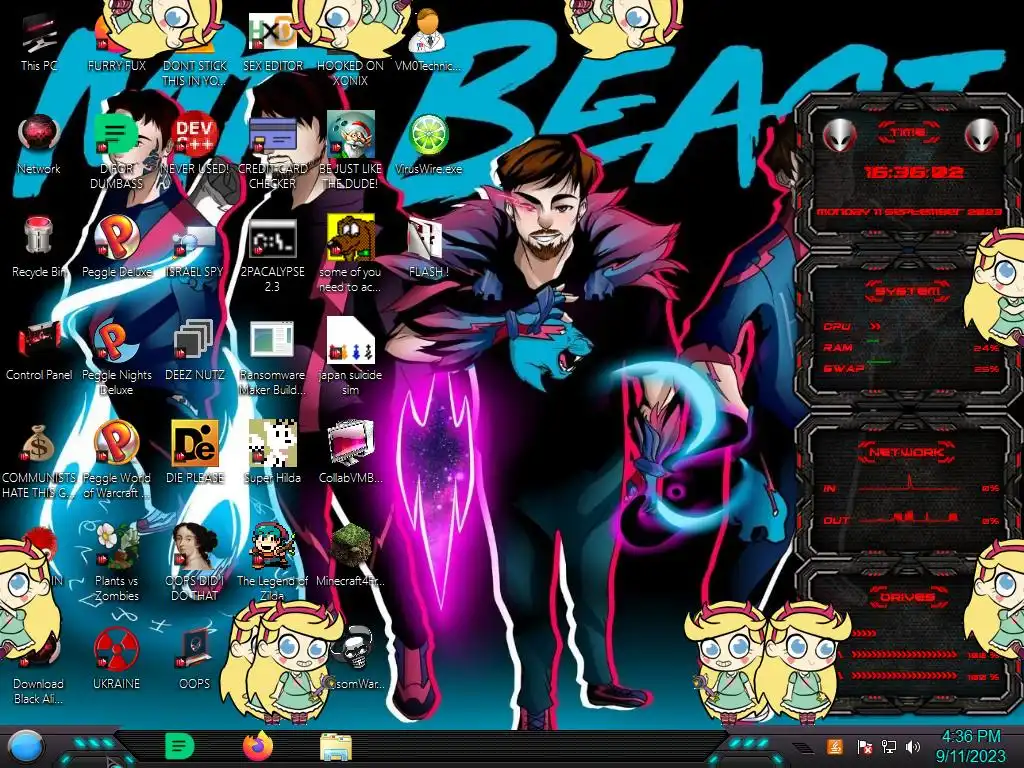This screenshot has width=1024, height=768.
Task: Select the FLASH ! desktop icon
Action: click(x=428, y=248)
